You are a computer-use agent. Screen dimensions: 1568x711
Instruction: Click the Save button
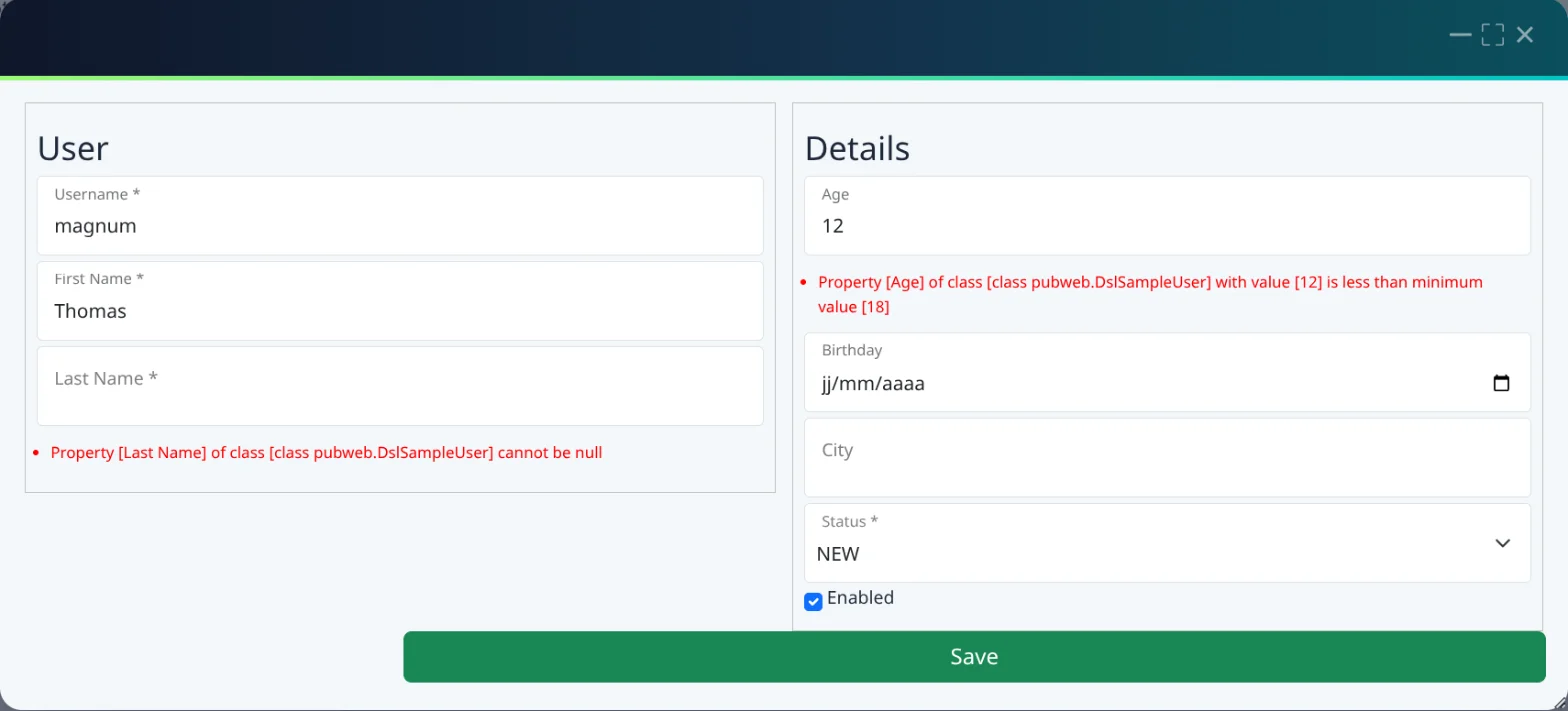974,657
